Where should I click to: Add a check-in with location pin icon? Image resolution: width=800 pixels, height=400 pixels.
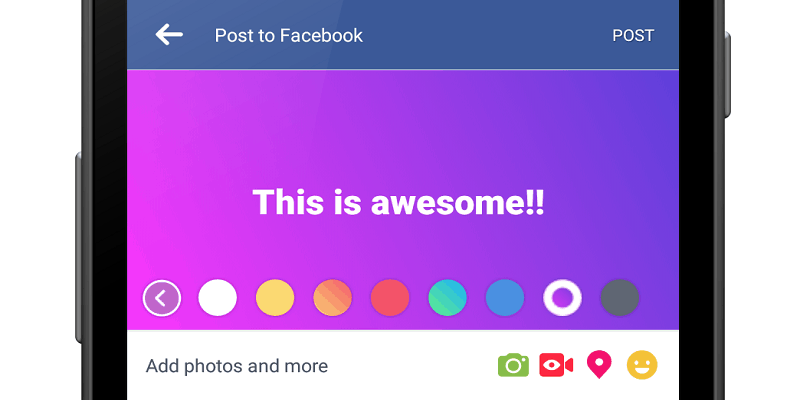pos(599,365)
